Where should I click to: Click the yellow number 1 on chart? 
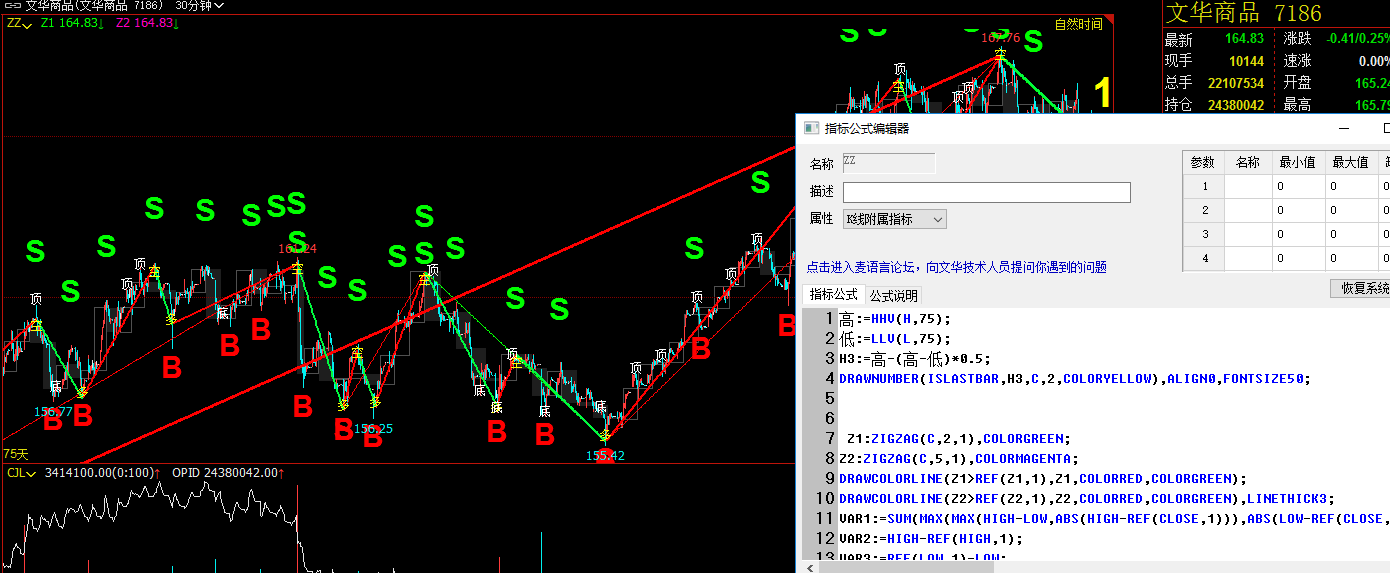tap(1102, 94)
